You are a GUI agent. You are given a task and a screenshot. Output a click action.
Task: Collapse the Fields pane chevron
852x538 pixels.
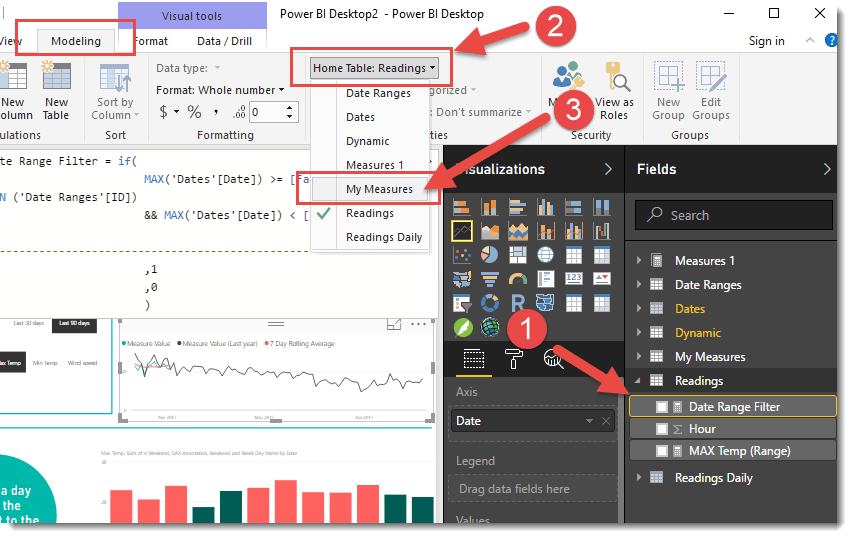(x=827, y=170)
